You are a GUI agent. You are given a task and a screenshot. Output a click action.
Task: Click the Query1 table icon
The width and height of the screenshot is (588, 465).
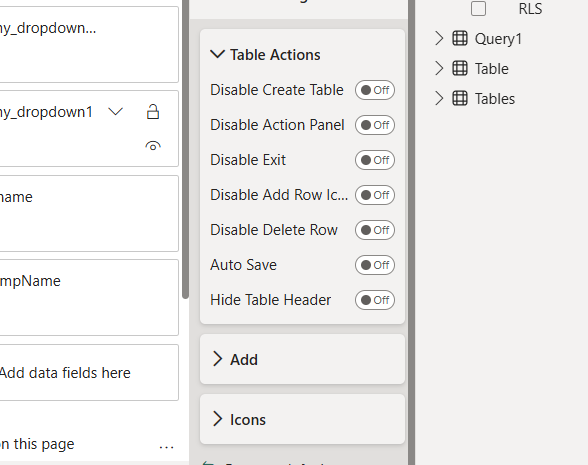[460, 38]
